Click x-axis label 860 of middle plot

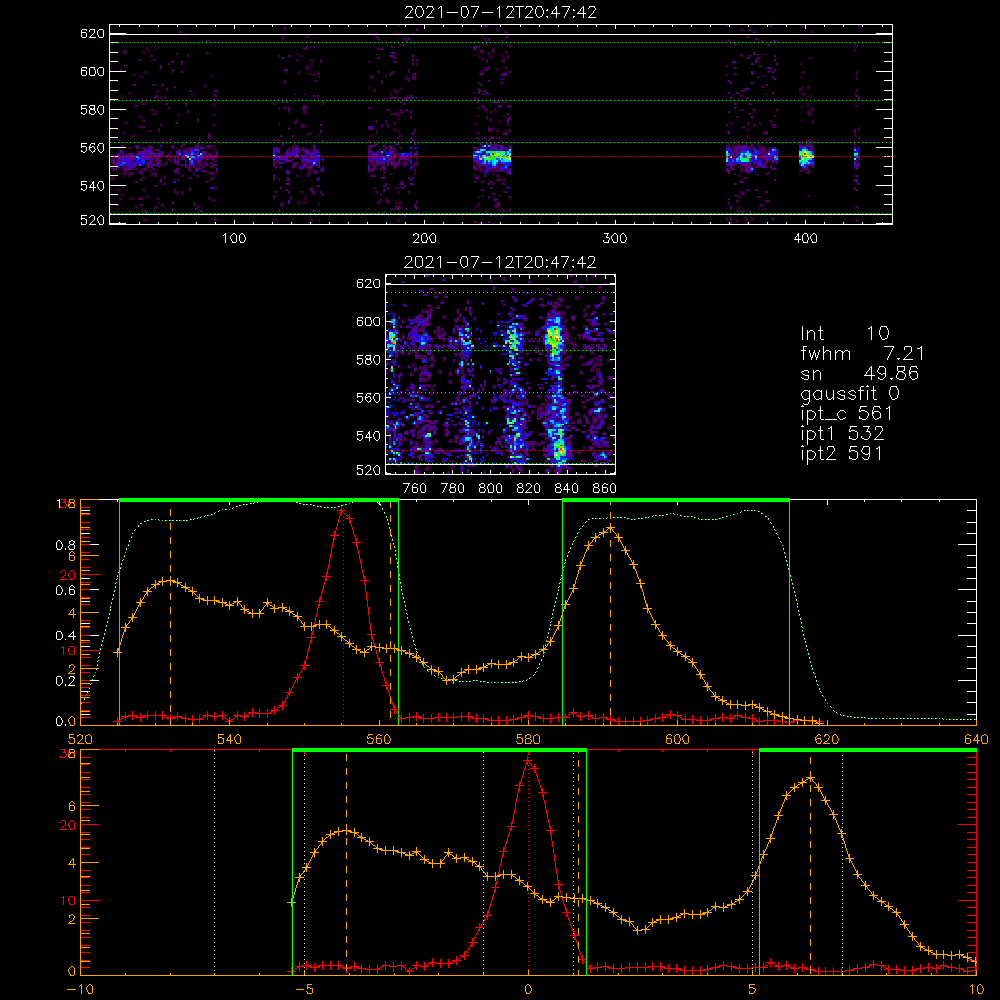coord(605,489)
